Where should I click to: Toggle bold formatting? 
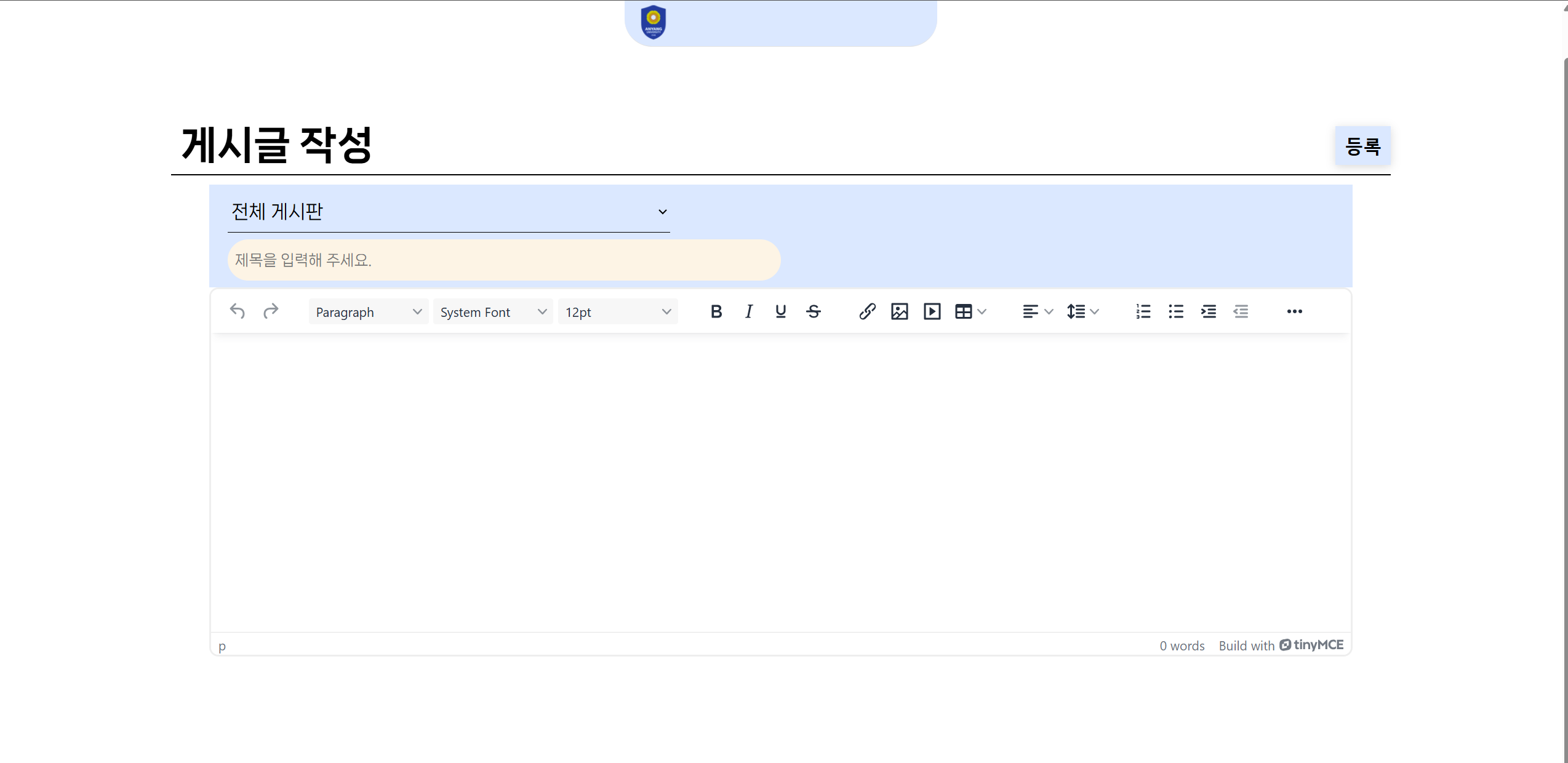point(716,311)
